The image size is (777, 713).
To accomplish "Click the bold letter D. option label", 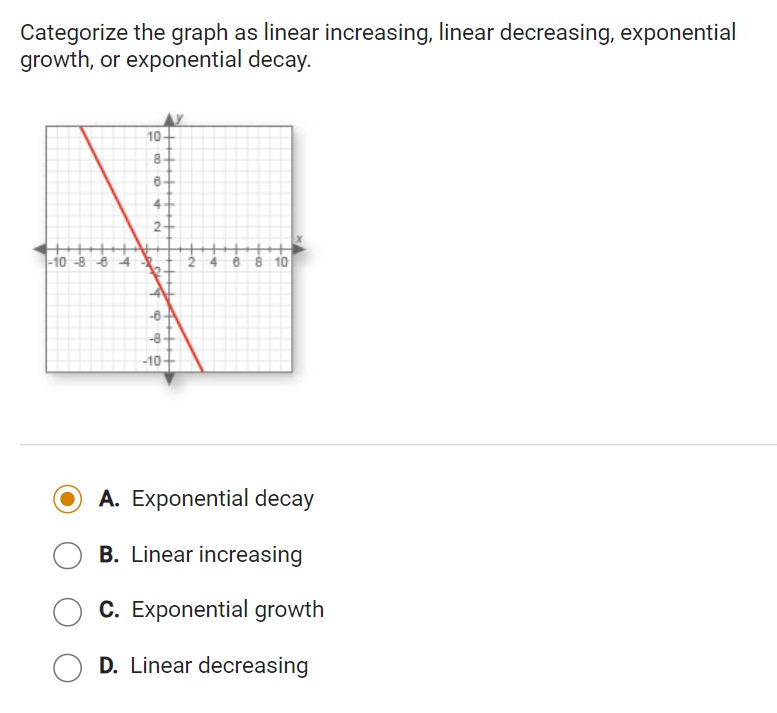I will pos(109,666).
